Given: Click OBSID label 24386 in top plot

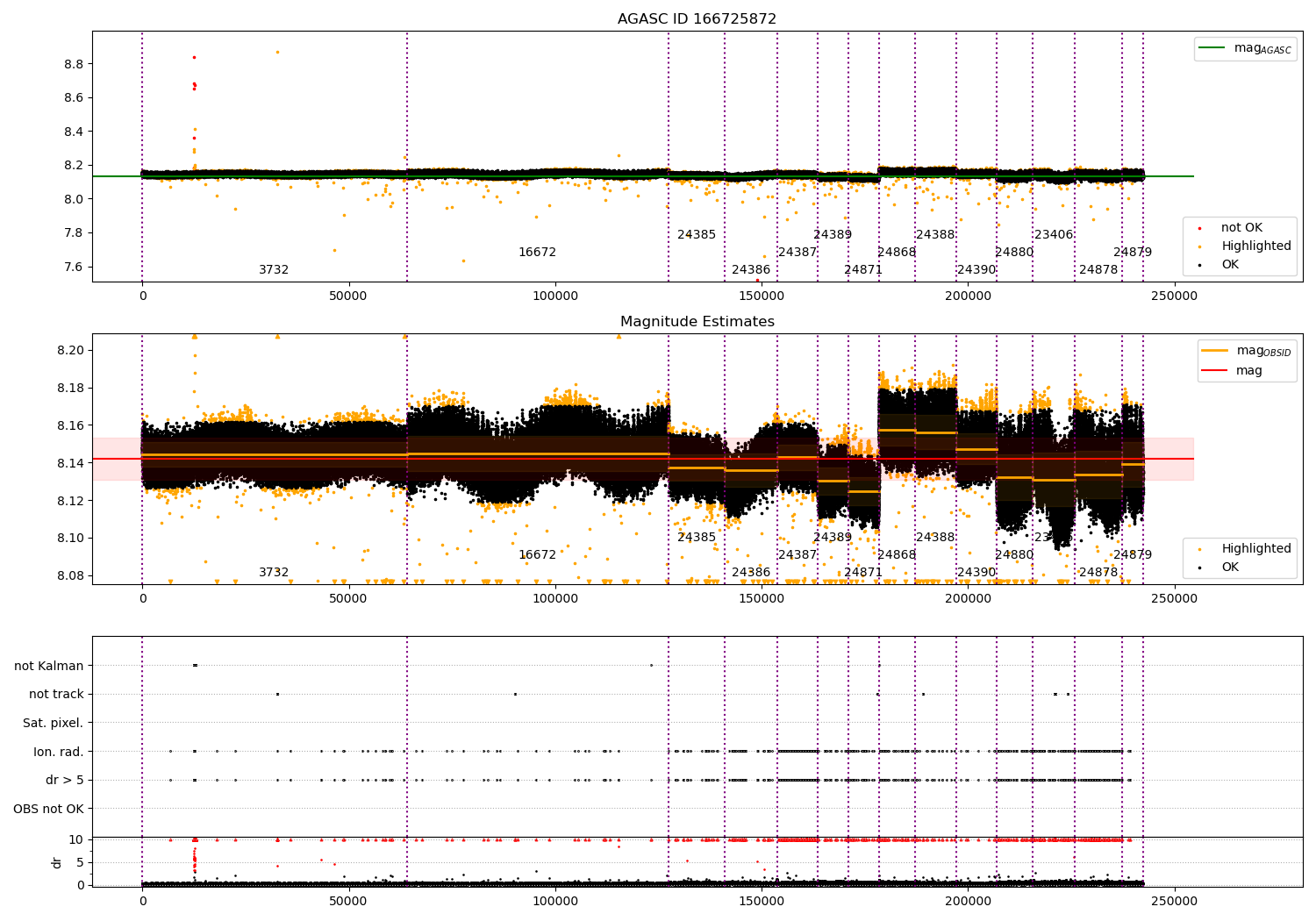Looking at the screenshot, I should pos(751,269).
